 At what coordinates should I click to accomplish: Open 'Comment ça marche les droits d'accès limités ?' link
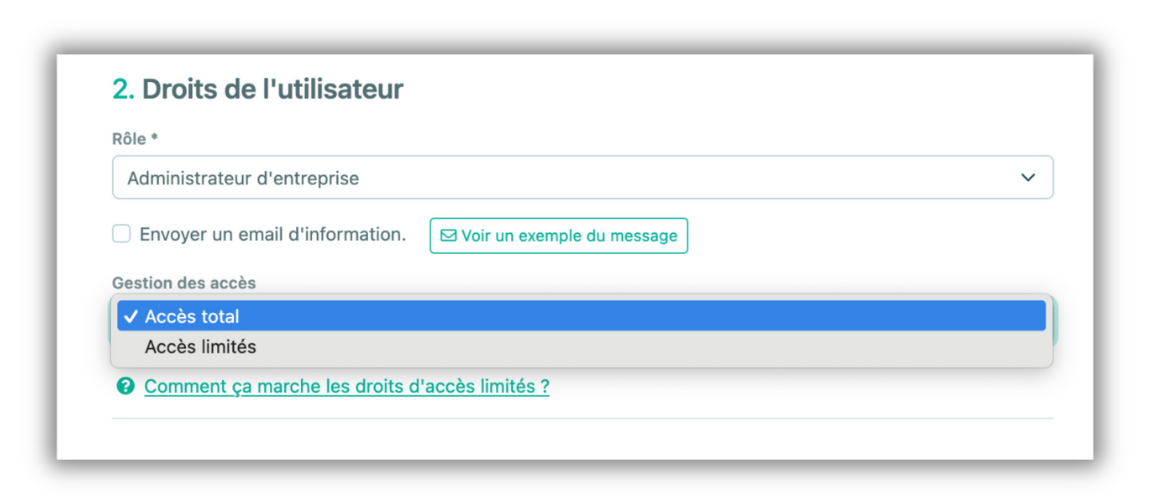tap(346, 386)
